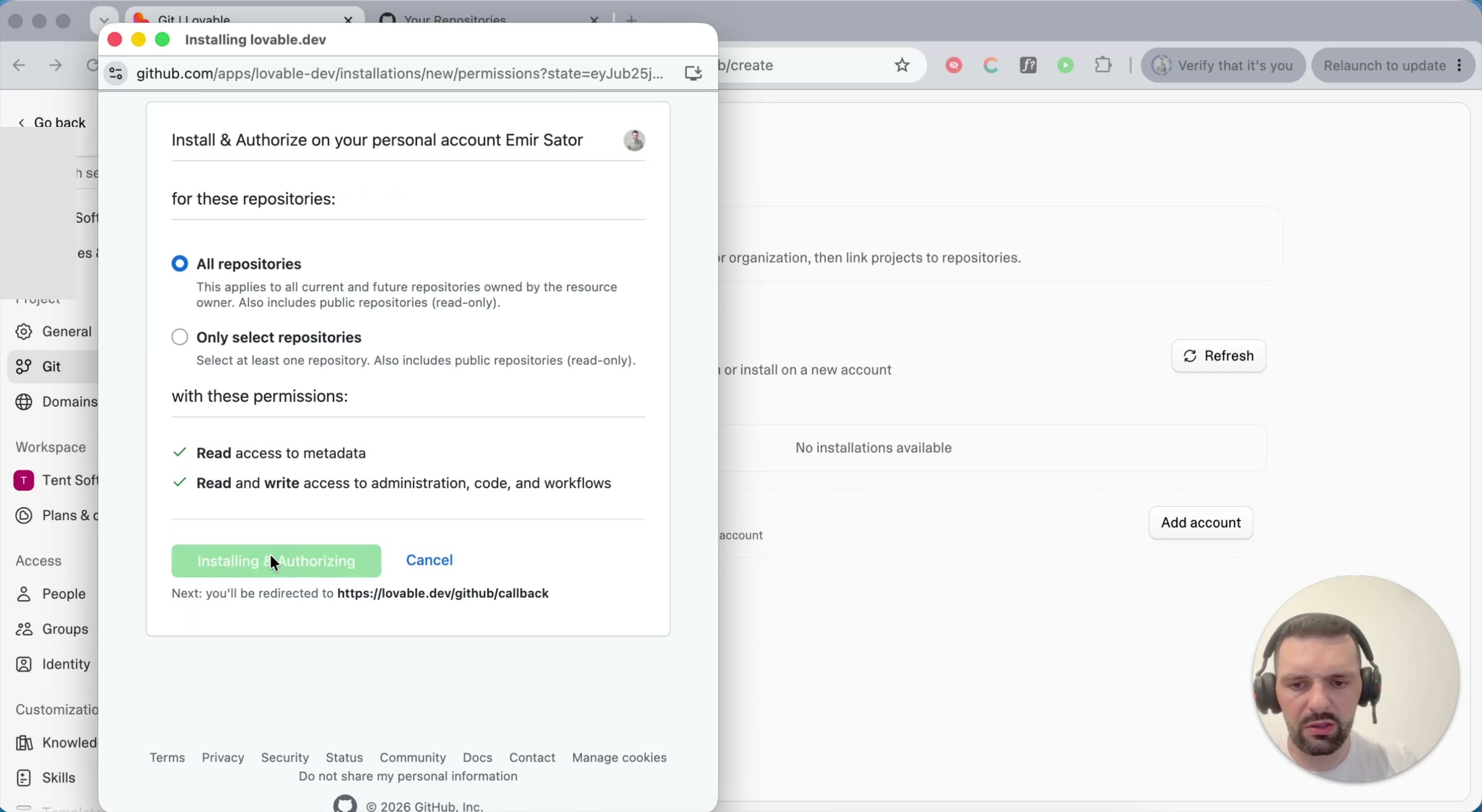Click the browser back arrow in main window
1482x812 pixels.
19,65
